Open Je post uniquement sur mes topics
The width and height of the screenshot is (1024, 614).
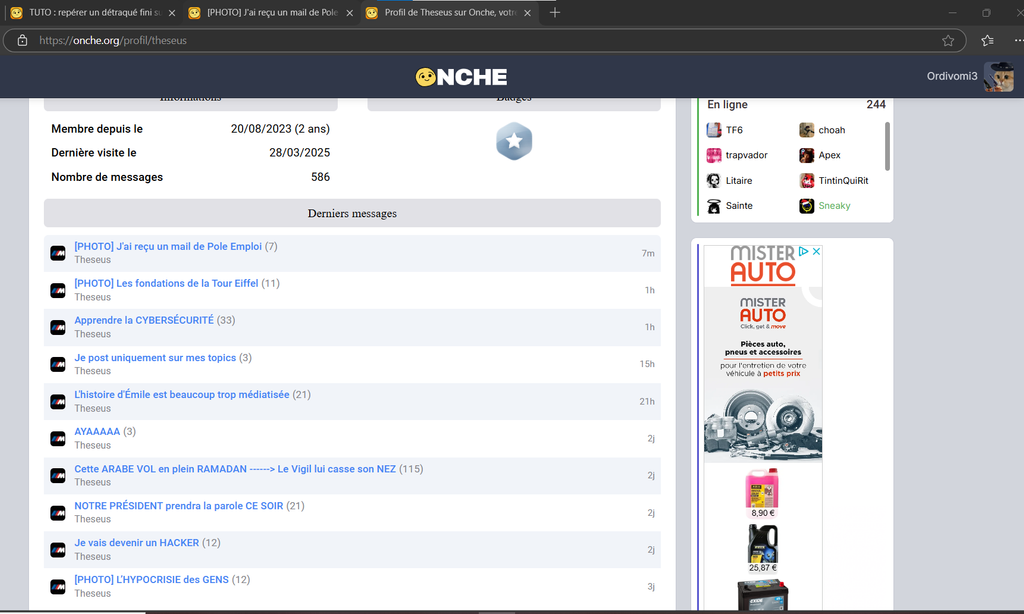point(155,358)
